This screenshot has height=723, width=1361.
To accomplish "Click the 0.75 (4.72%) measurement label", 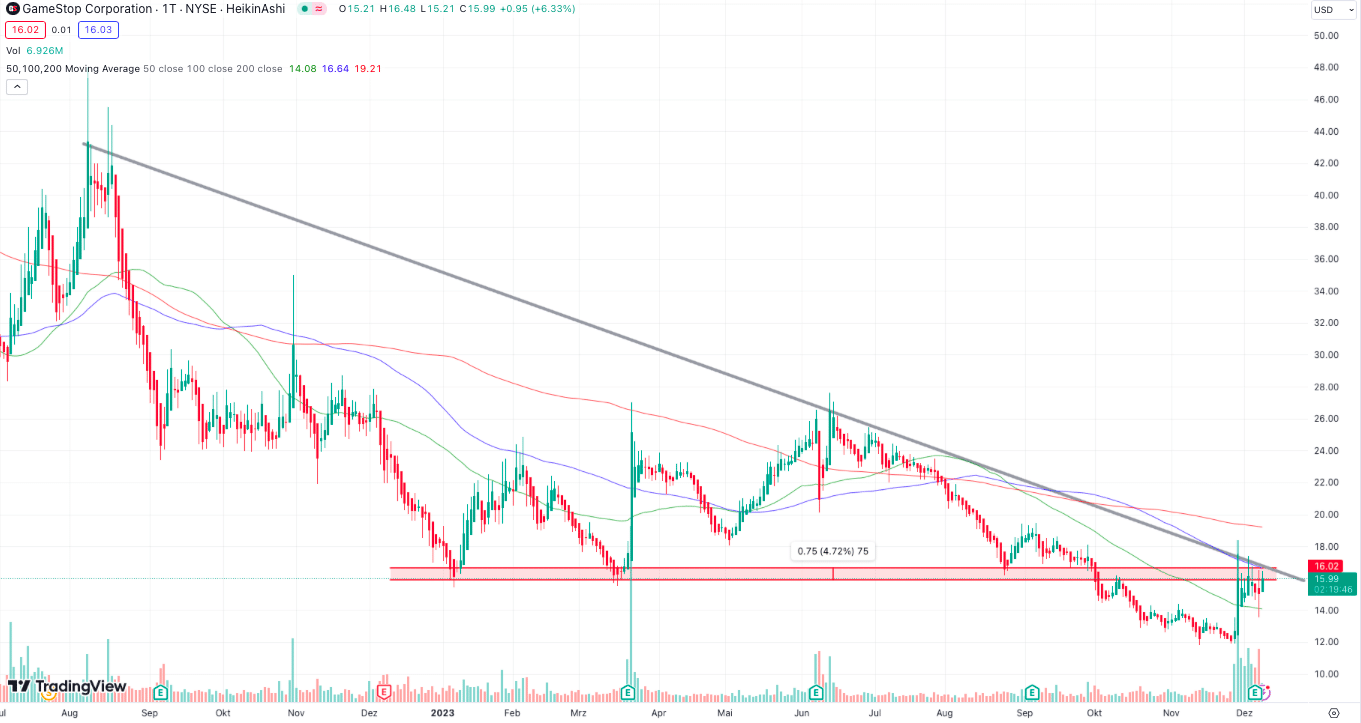I will click(832, 550).
